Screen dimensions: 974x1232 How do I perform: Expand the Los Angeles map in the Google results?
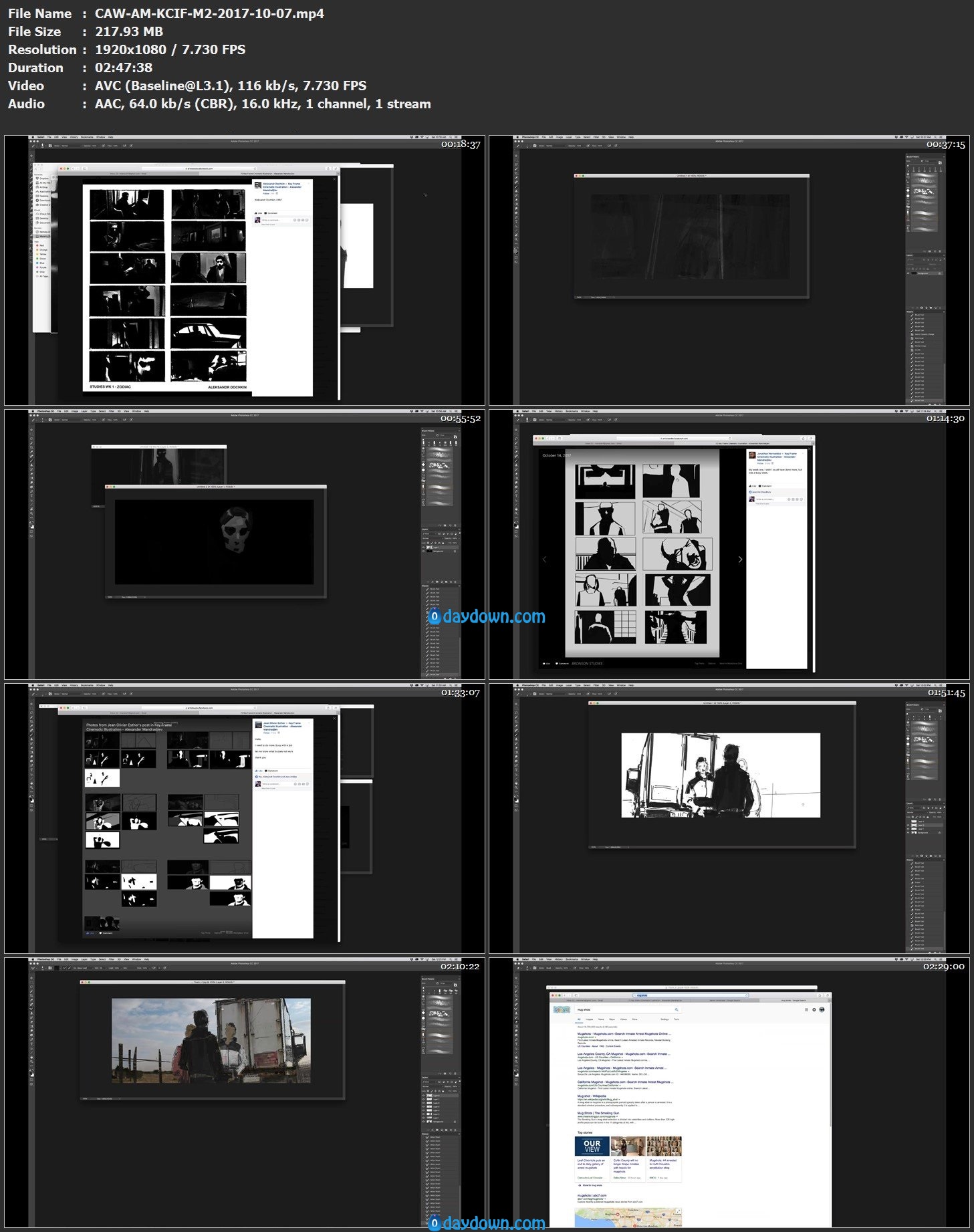click(678, 1211)
